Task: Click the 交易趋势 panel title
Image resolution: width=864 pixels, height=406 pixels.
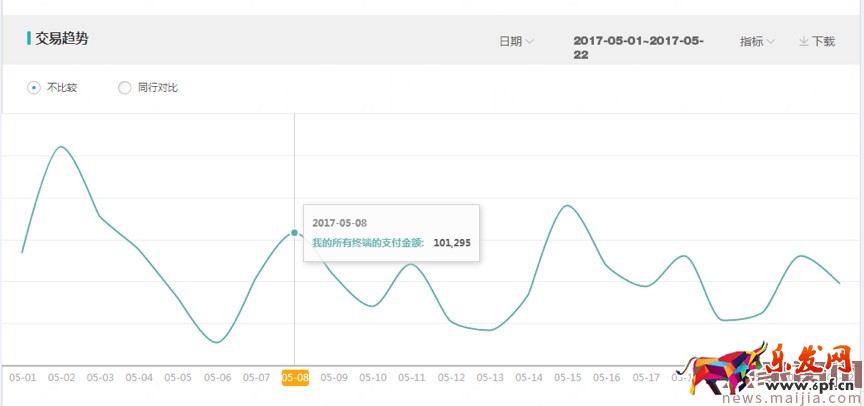Action: point(62,39)
